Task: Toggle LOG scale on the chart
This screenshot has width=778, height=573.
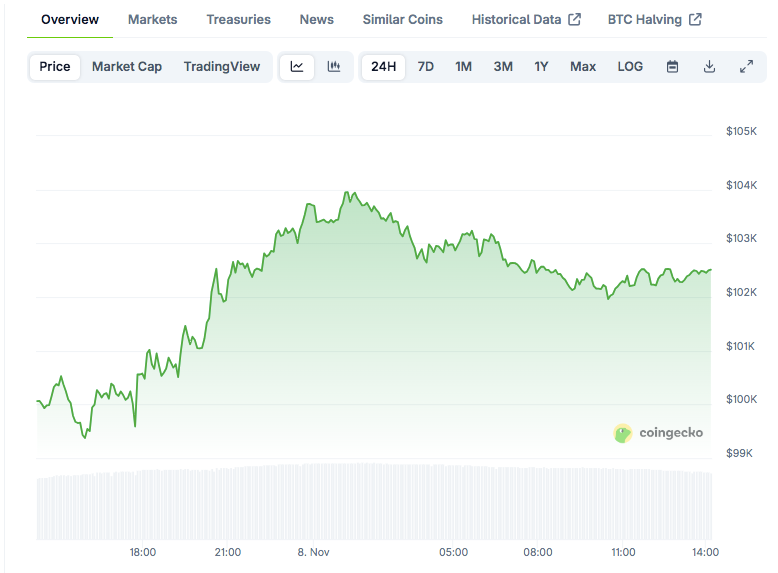Action: click(630, 67)
